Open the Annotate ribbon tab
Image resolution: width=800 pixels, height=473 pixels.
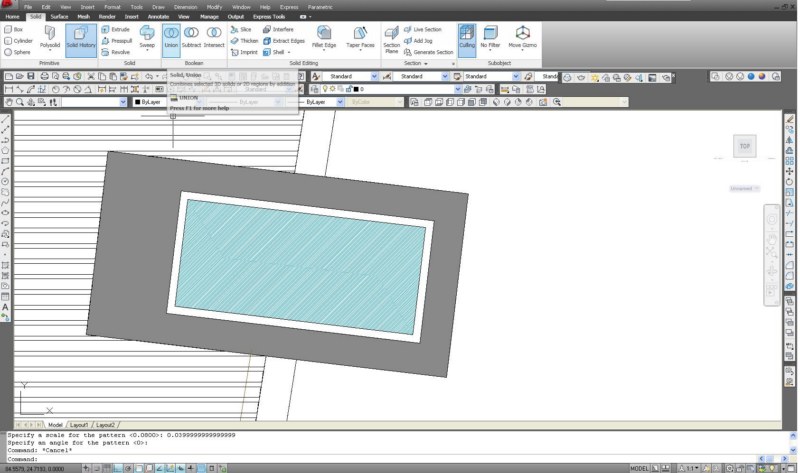pyautogui.click(x=158, y=17)
